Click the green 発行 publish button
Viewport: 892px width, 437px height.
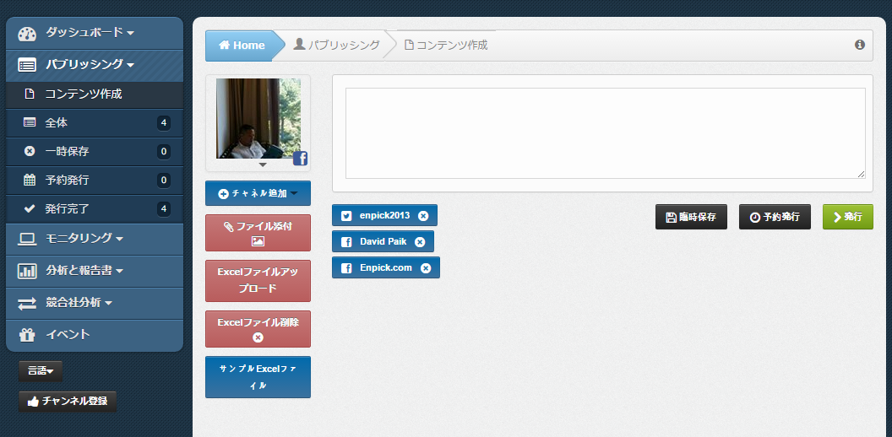(848, 217)
